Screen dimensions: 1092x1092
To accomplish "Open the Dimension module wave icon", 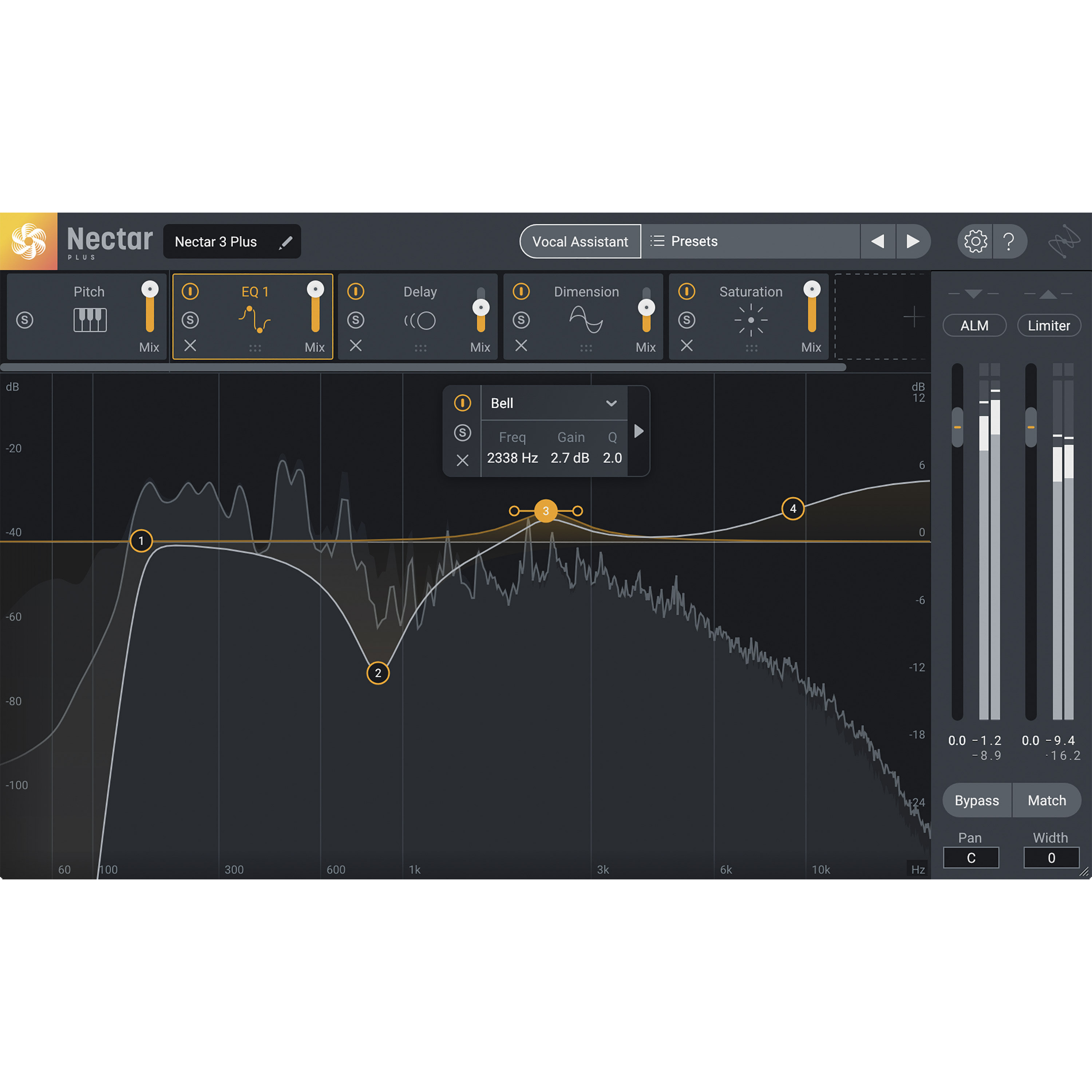I will 586,320.
